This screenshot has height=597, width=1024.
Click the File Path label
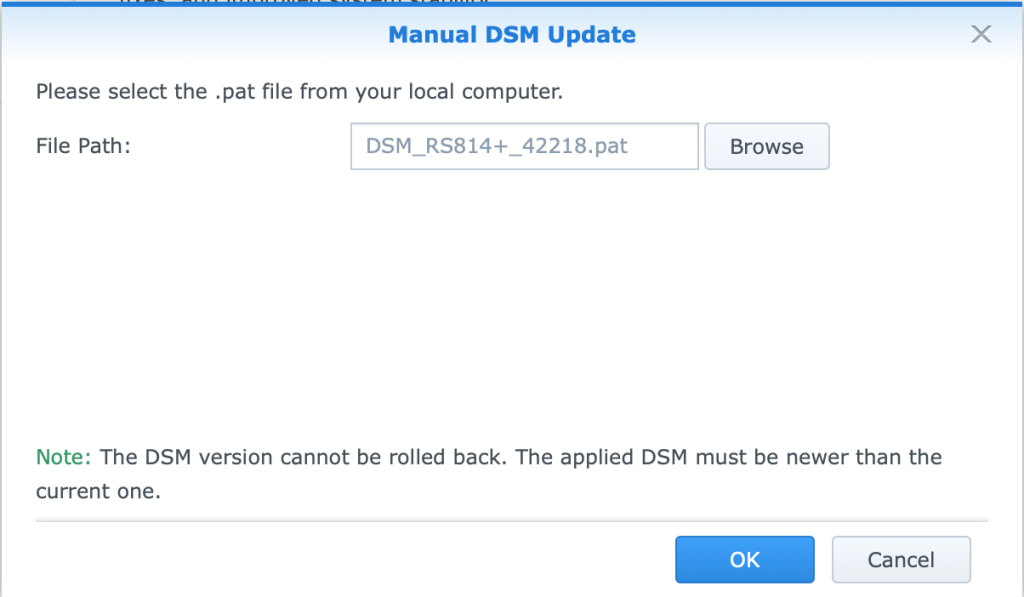point(83,146)
